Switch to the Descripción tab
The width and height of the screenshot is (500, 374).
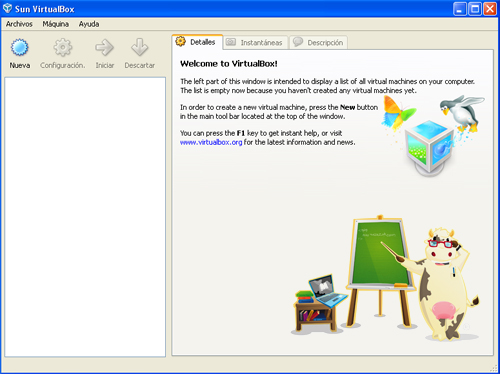[319, 43]
